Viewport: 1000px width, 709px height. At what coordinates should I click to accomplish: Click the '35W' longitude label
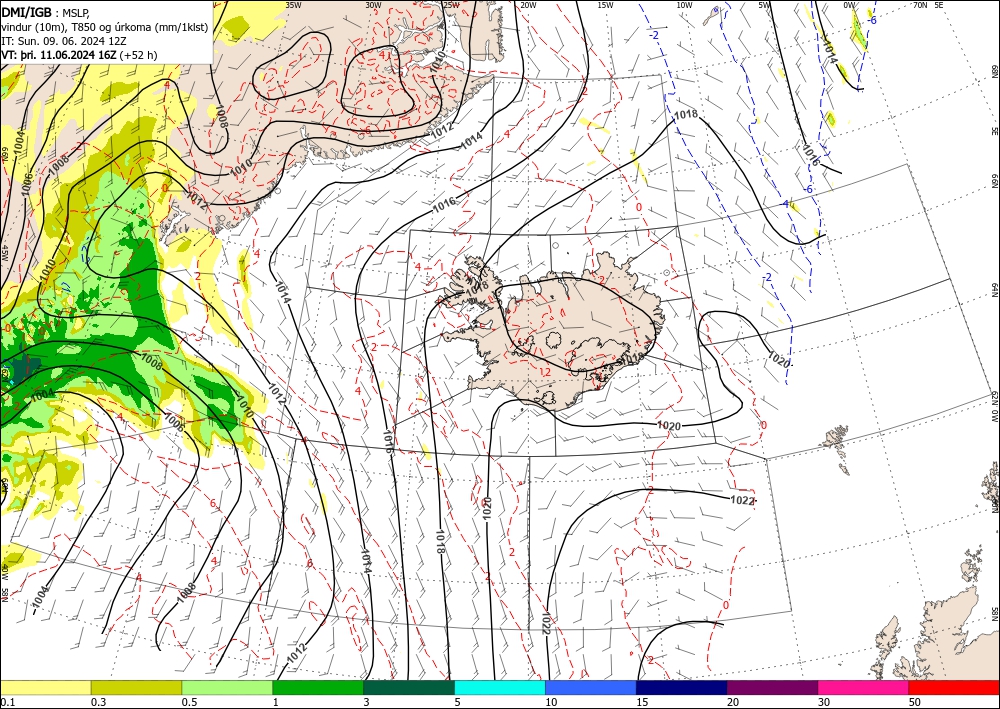[293, 5]
